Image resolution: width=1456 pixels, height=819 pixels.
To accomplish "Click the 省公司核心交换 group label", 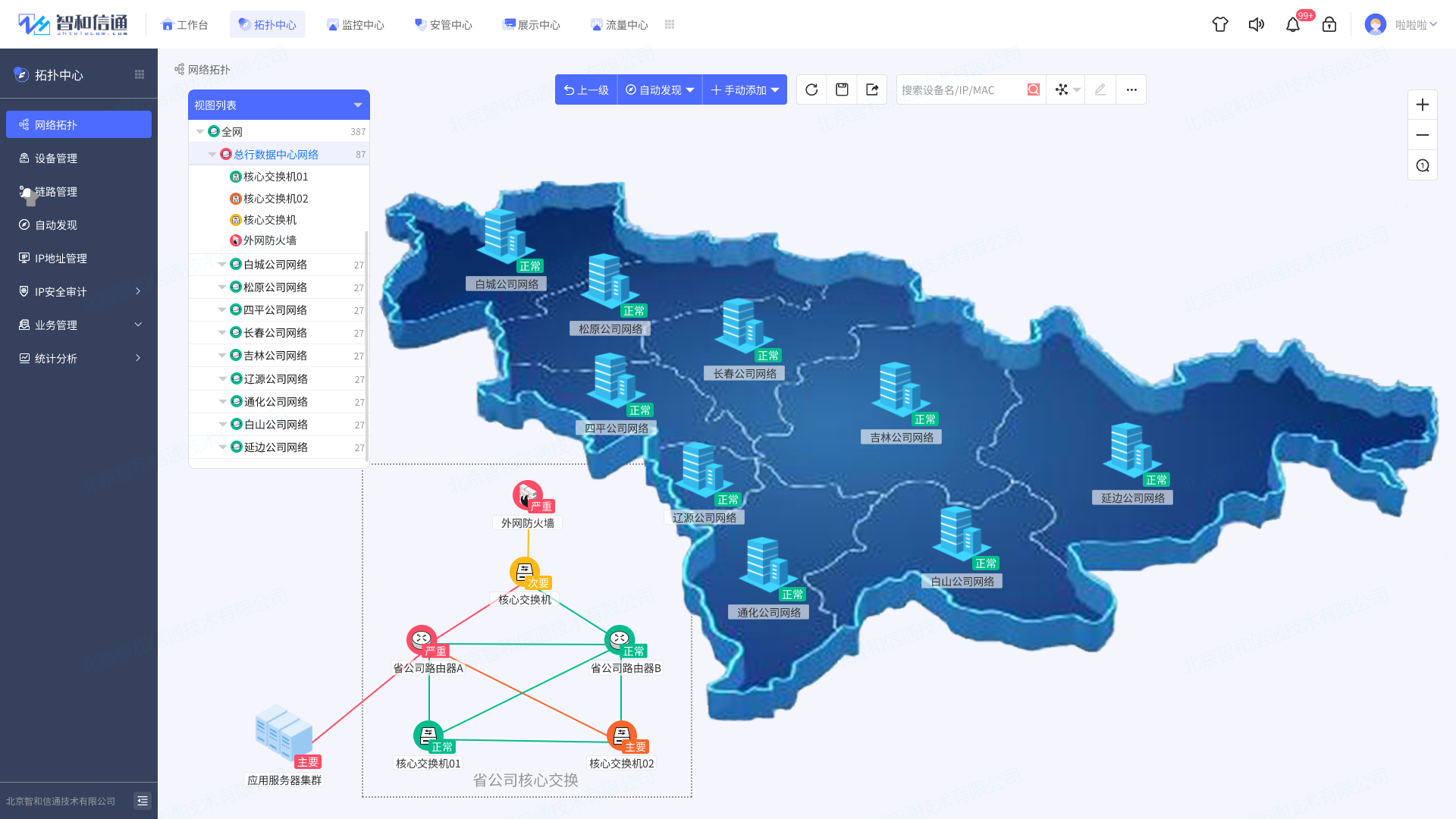I will [526, 780].
